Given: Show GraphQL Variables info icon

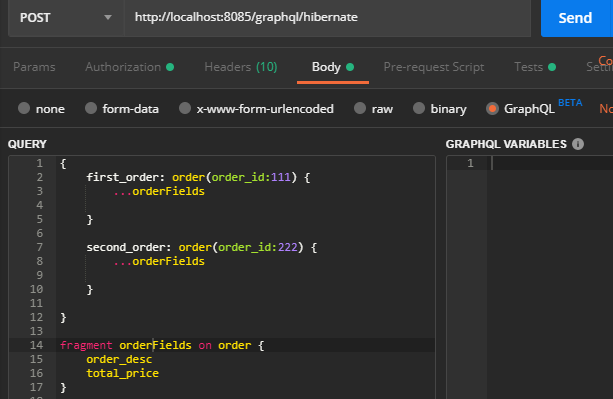Looking at the screenshot, I should click(x=578, y=144).
